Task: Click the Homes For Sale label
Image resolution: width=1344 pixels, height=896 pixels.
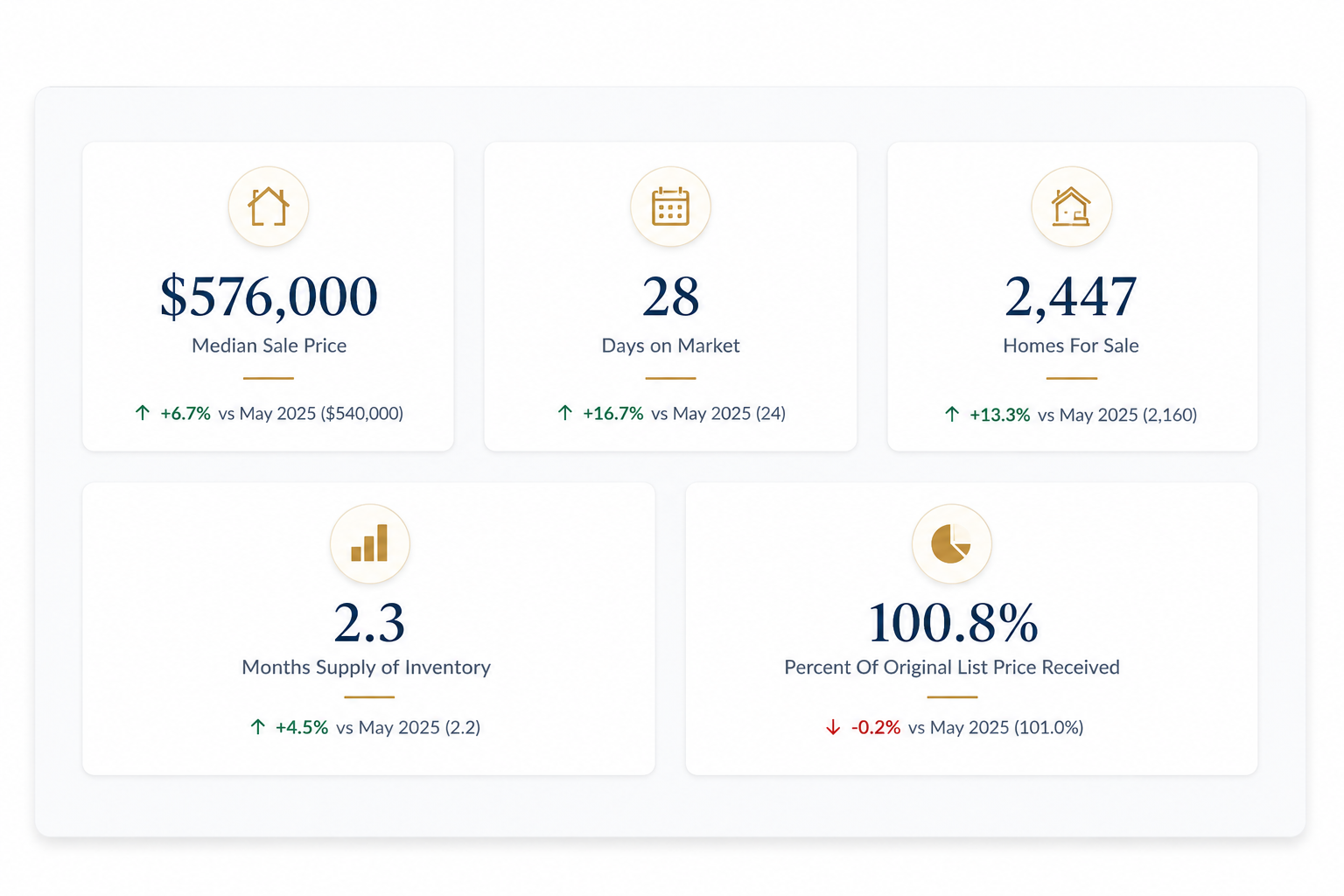Action: click(x=1071, y=346)
